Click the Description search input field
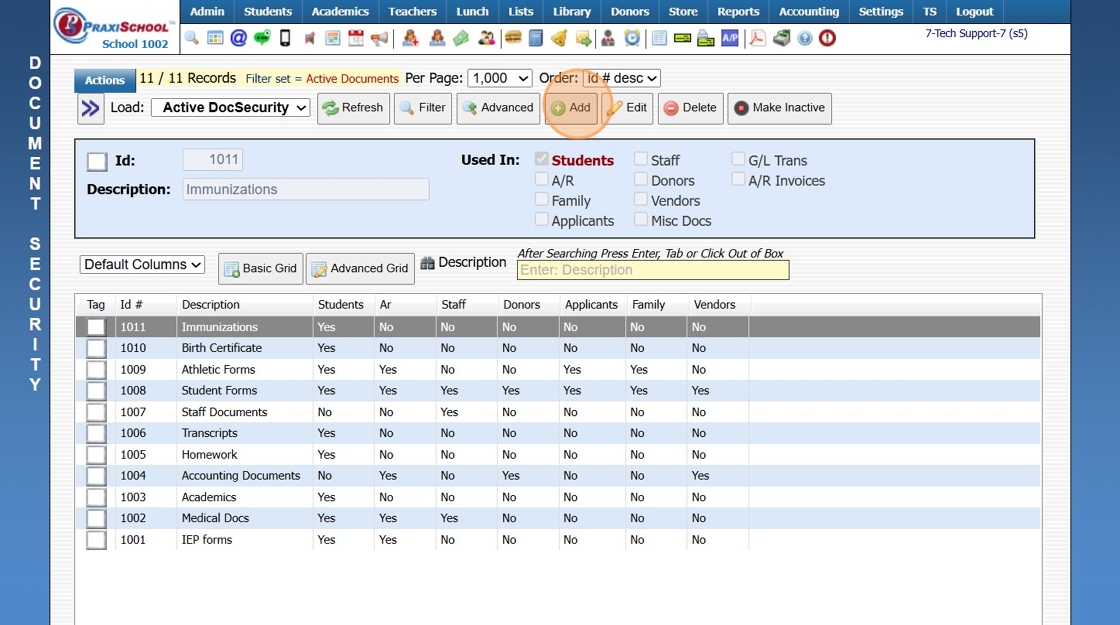The width and height of the screenshot is (1120, 625). 652,270
